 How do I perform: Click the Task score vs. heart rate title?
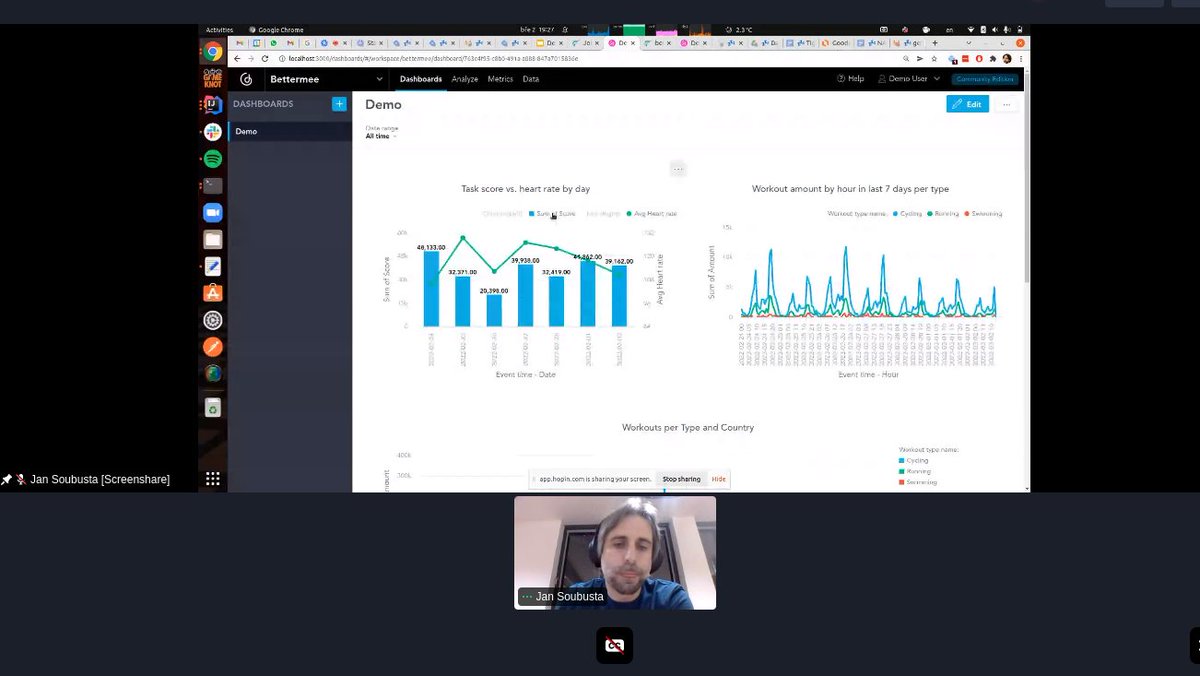pyautogui.click(x=525, y=188)
